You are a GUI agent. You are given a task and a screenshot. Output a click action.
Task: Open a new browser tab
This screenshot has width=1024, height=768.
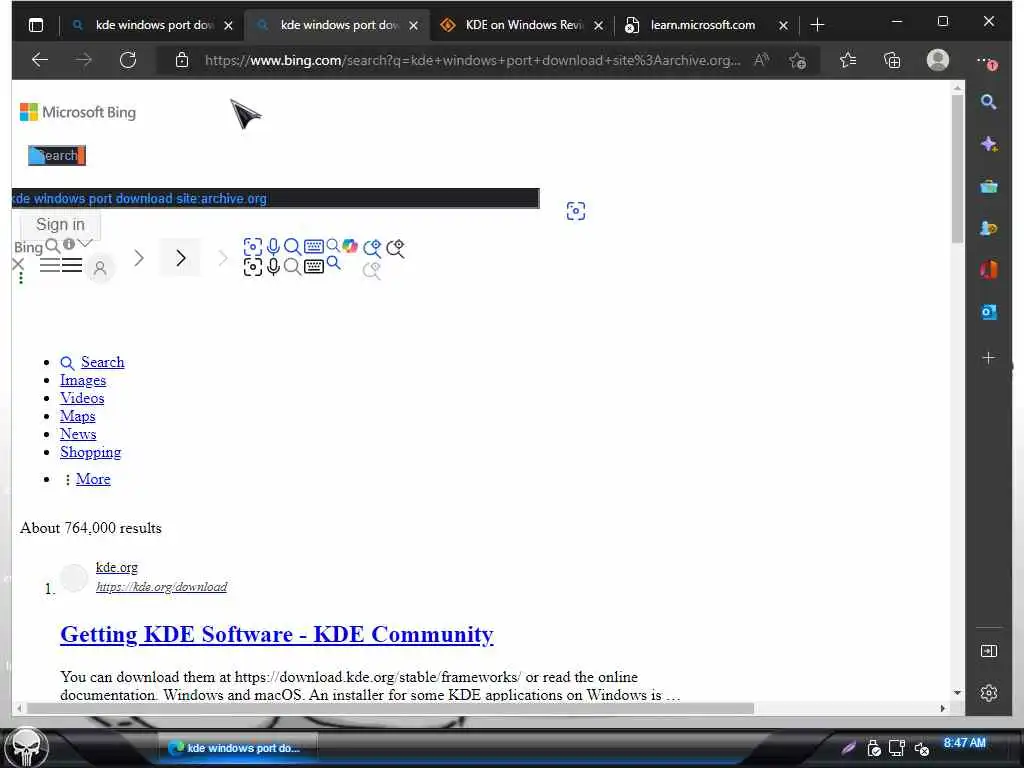point(817,25)
